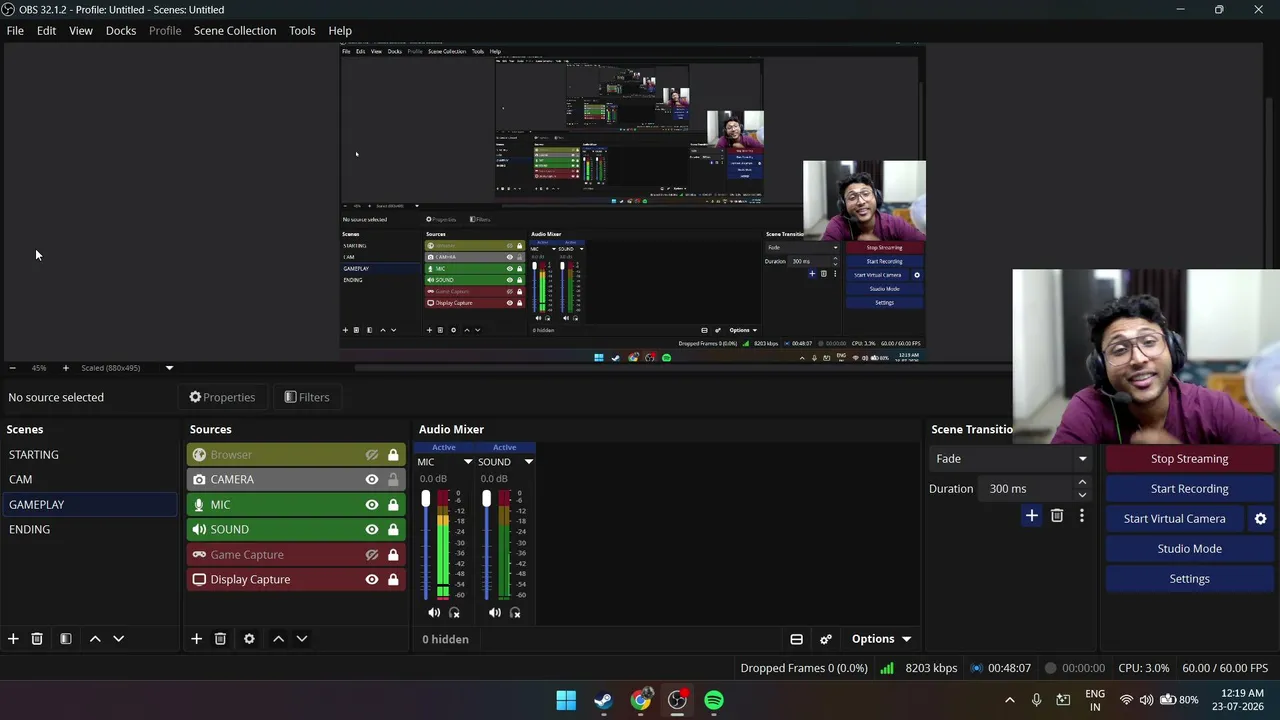Viewport: 1280px width, 720px height.
Task: Hide the Display Capture source
Action: 372,580
